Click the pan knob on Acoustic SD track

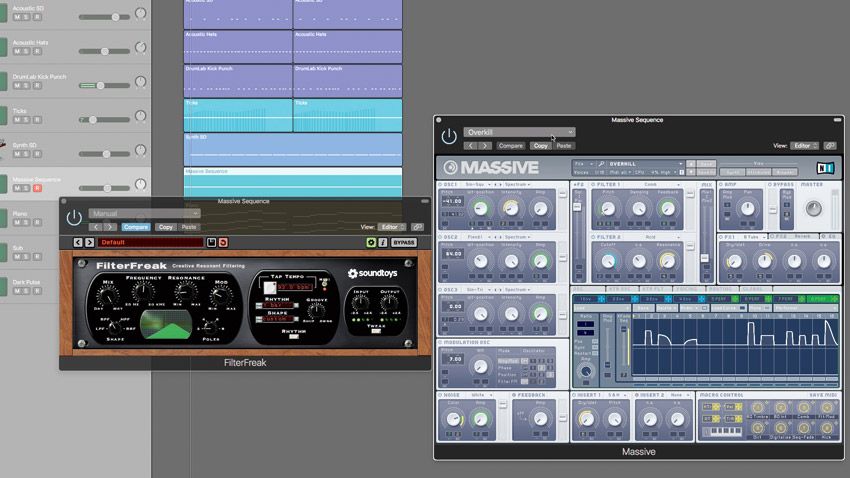[x=140, y=14]
